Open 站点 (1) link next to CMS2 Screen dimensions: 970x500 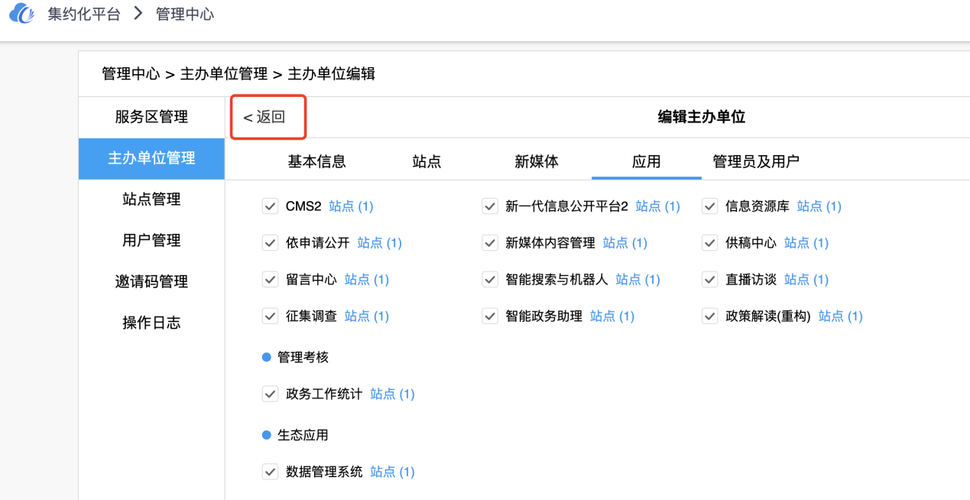tap(351, 206)
